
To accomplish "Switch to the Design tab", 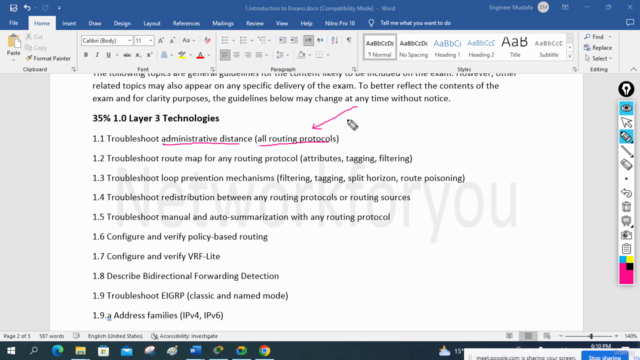I will 122,23.
